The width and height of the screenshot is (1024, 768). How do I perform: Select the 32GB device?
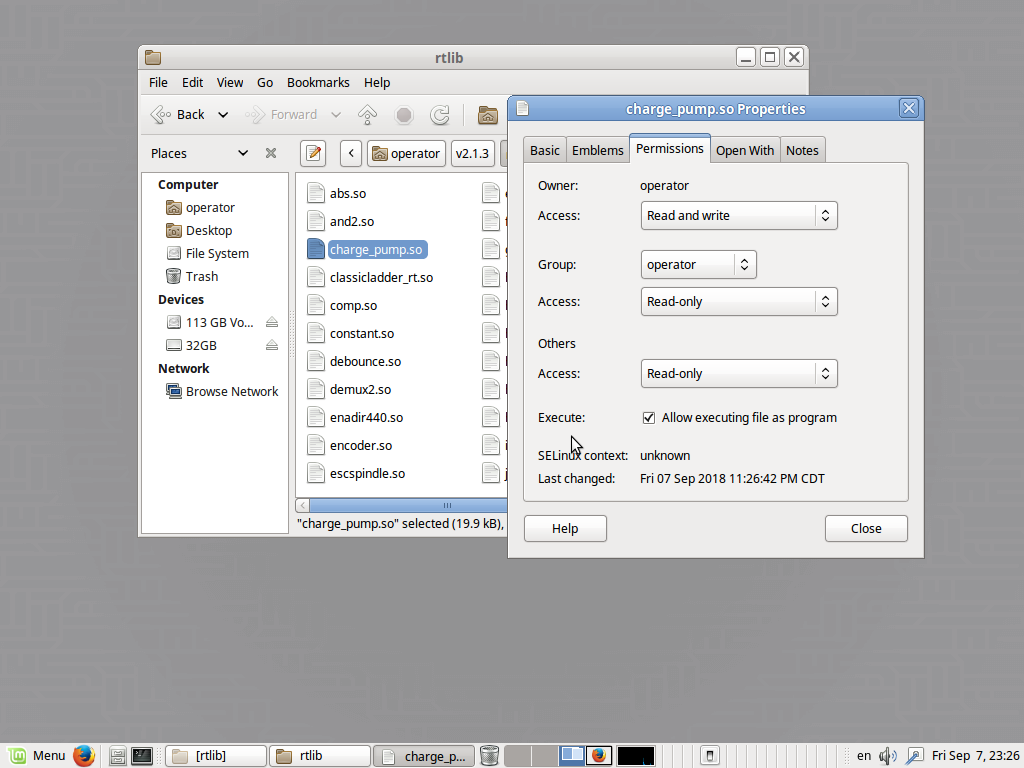click(x=192, y=345)
